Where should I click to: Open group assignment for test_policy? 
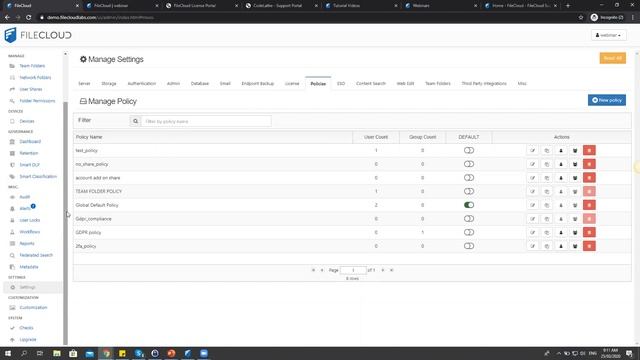[575, 151]
